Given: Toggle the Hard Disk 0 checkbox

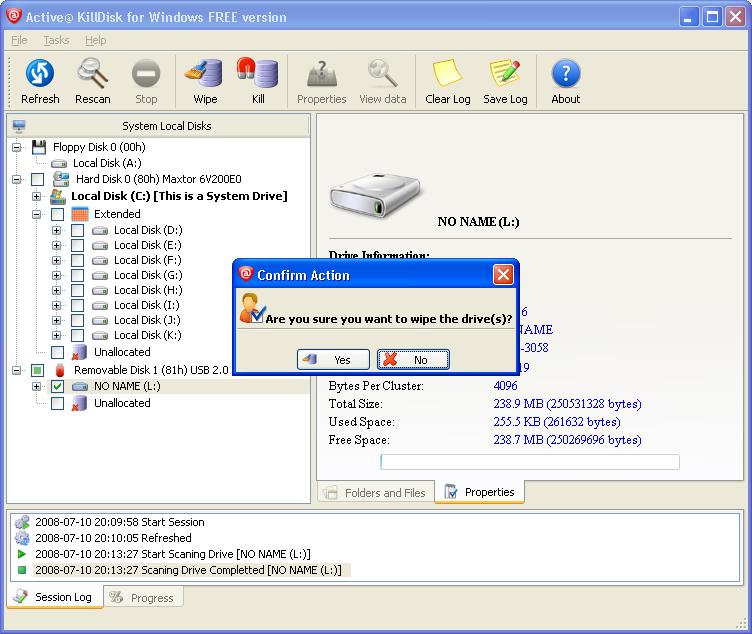Looking at the screenshot, I should tap(37, 180).
